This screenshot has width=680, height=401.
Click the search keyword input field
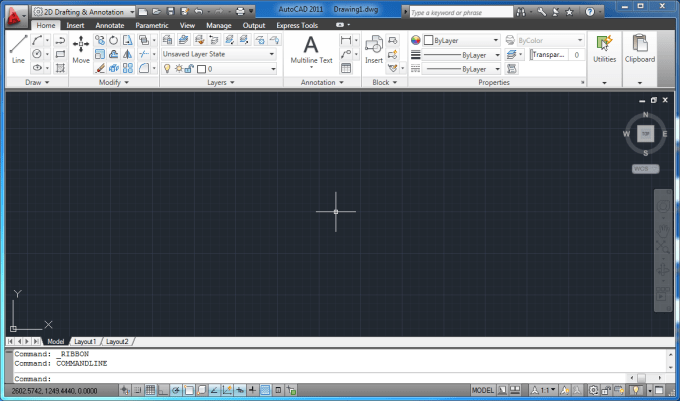coord(461,12)
